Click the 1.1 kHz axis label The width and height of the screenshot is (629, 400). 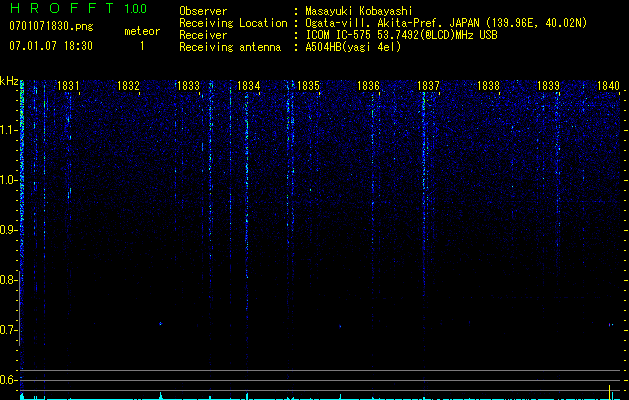click(8, 130)
